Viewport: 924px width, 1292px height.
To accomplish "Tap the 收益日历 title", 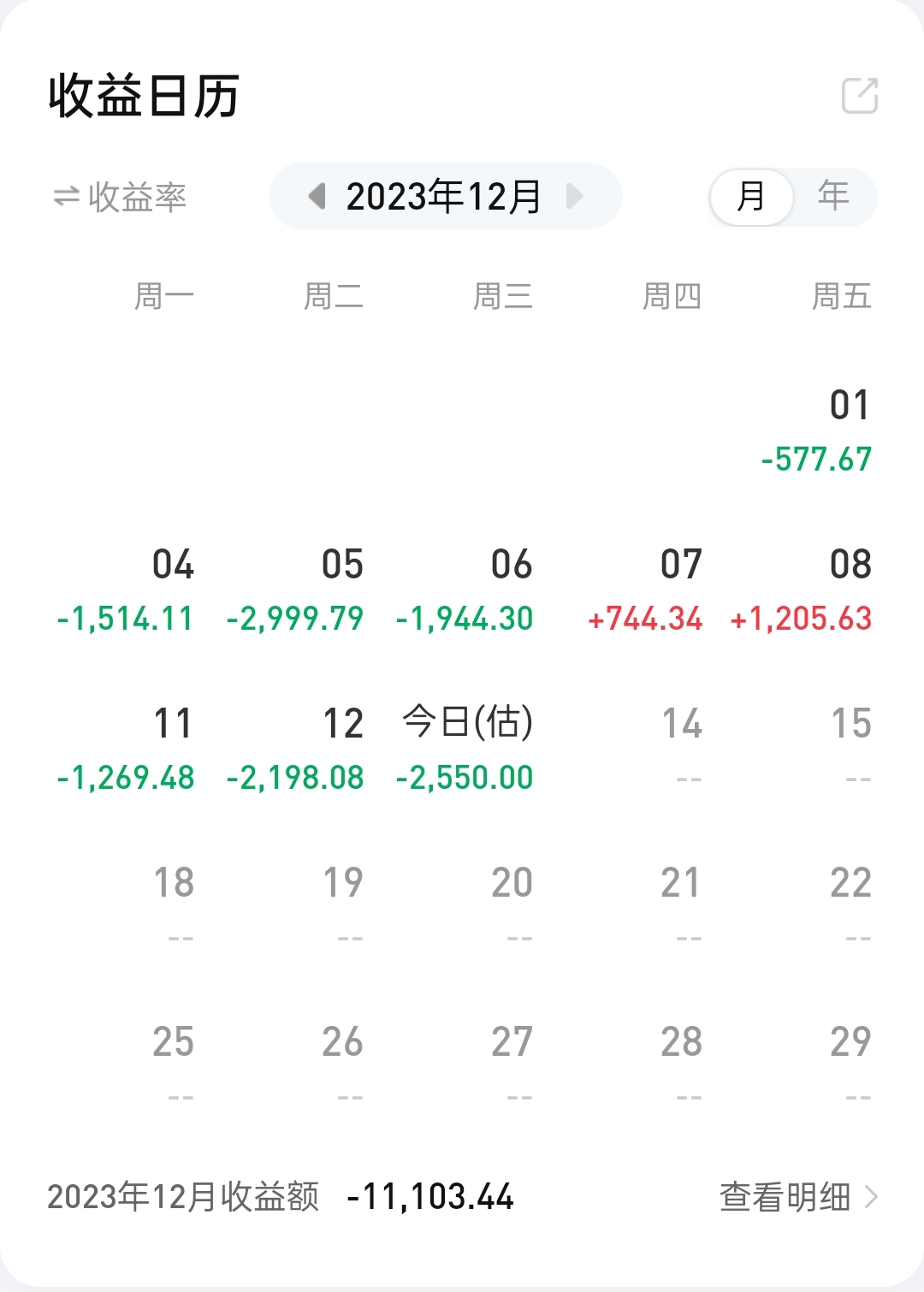I will tap(144, 96).
